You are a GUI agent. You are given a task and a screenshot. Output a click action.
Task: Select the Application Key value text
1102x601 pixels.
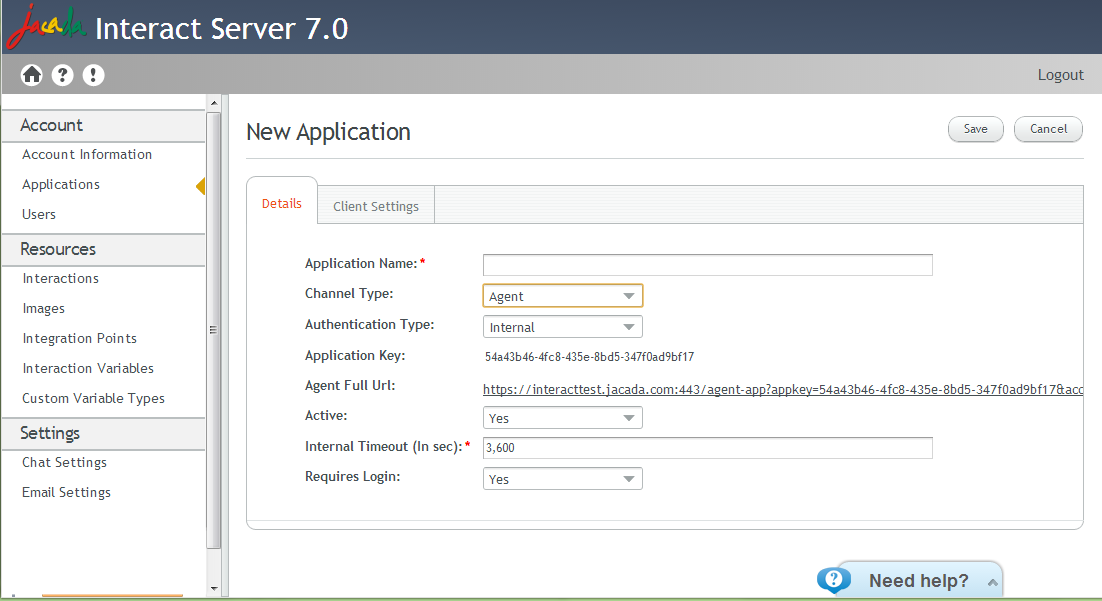tap(589, 357)
